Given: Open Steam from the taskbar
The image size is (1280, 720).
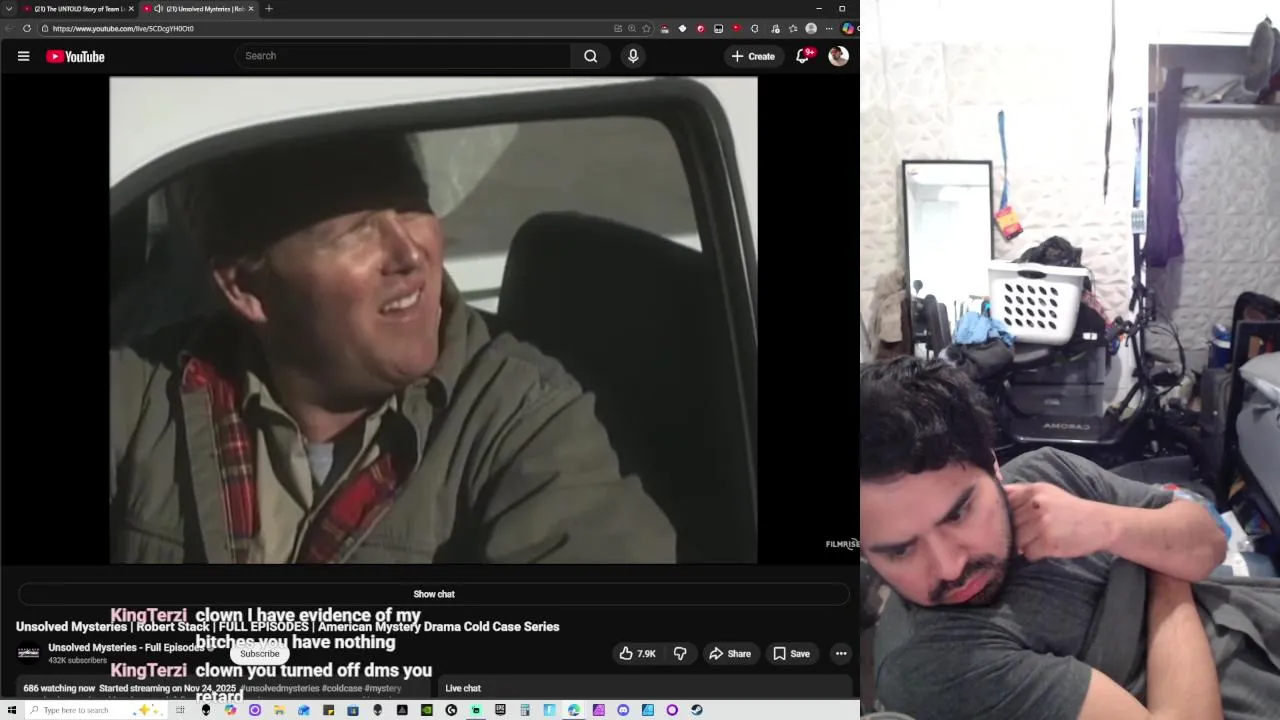Looking at the screenshot, I should tap(696, 710).
